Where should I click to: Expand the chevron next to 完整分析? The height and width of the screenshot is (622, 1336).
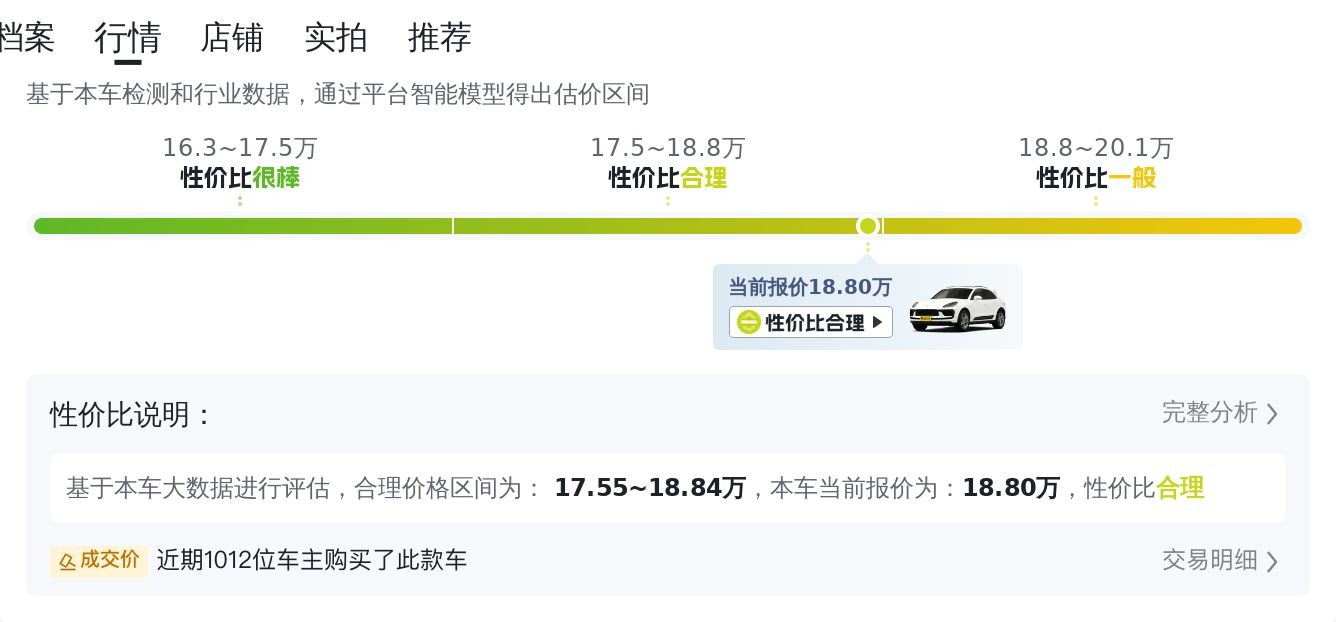(x=1272, y=414)
